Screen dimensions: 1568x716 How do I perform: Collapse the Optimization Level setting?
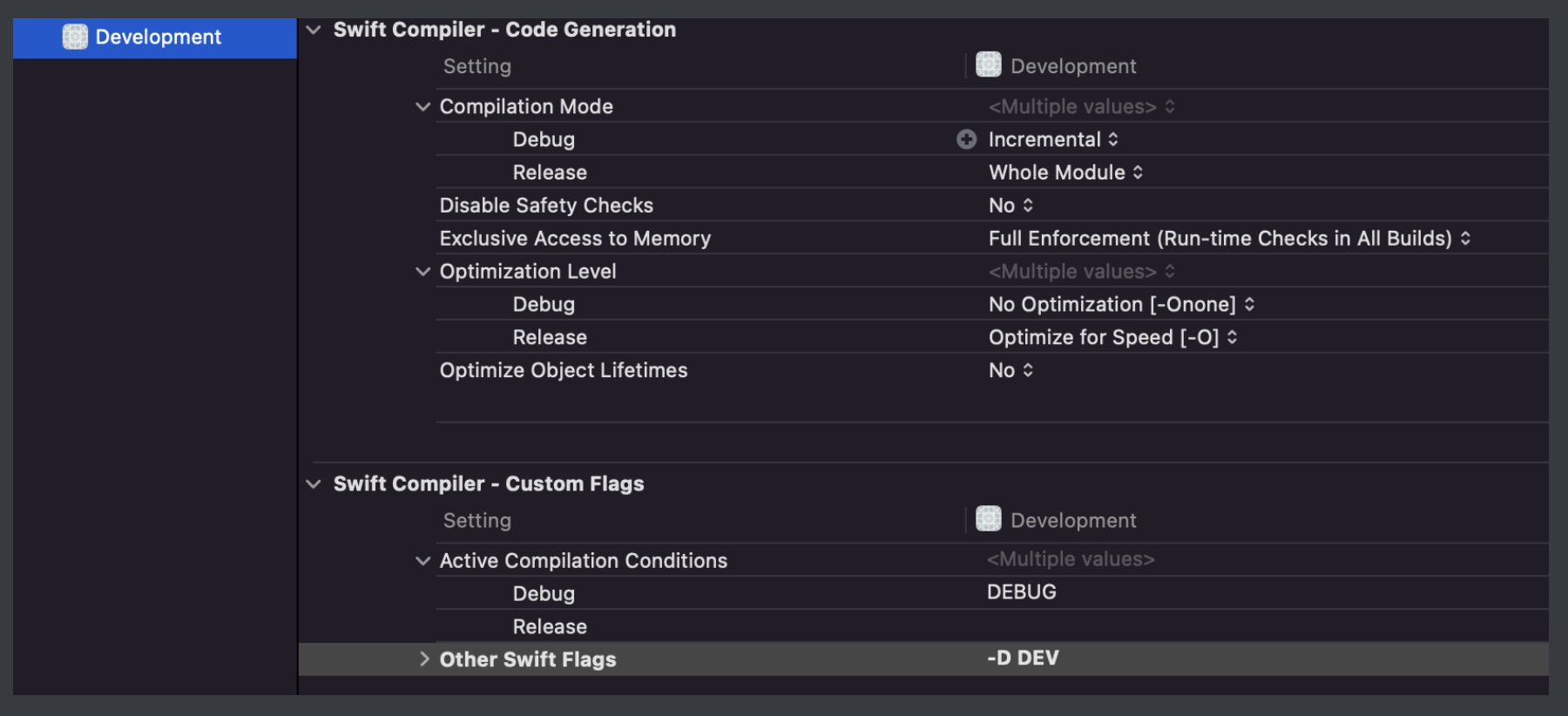point(423,271)
